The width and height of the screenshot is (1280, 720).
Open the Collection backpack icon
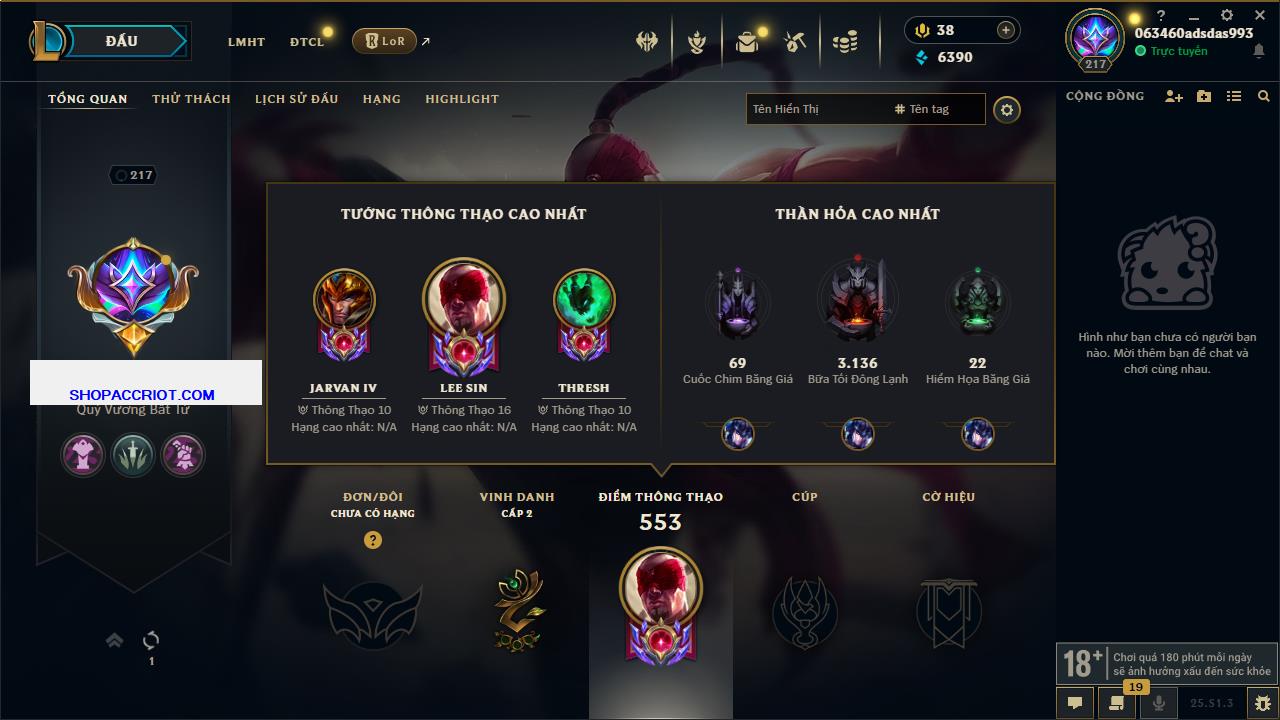(x=747, y=42)
